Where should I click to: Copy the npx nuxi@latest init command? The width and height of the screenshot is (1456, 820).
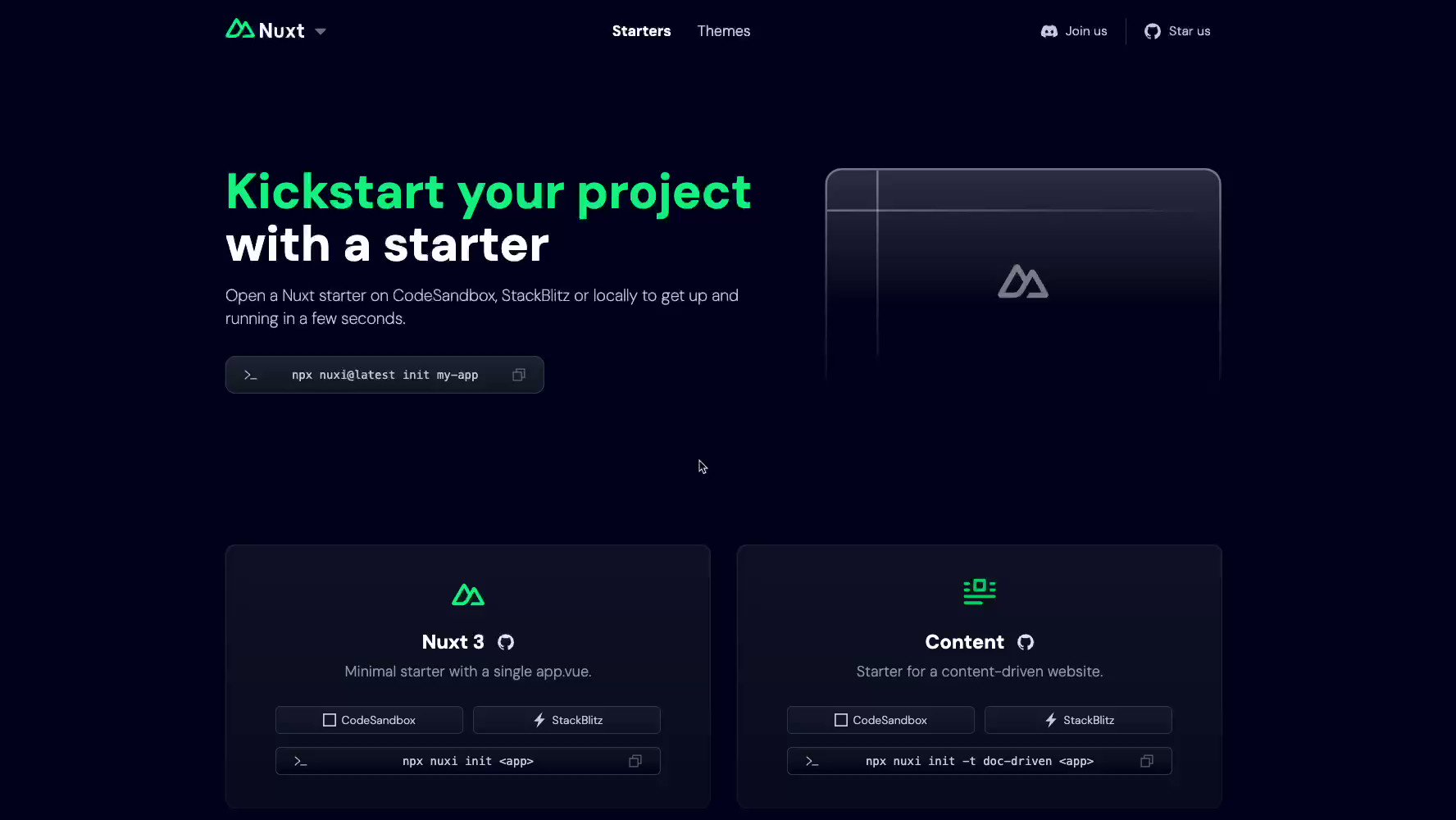tap(518, 375)
